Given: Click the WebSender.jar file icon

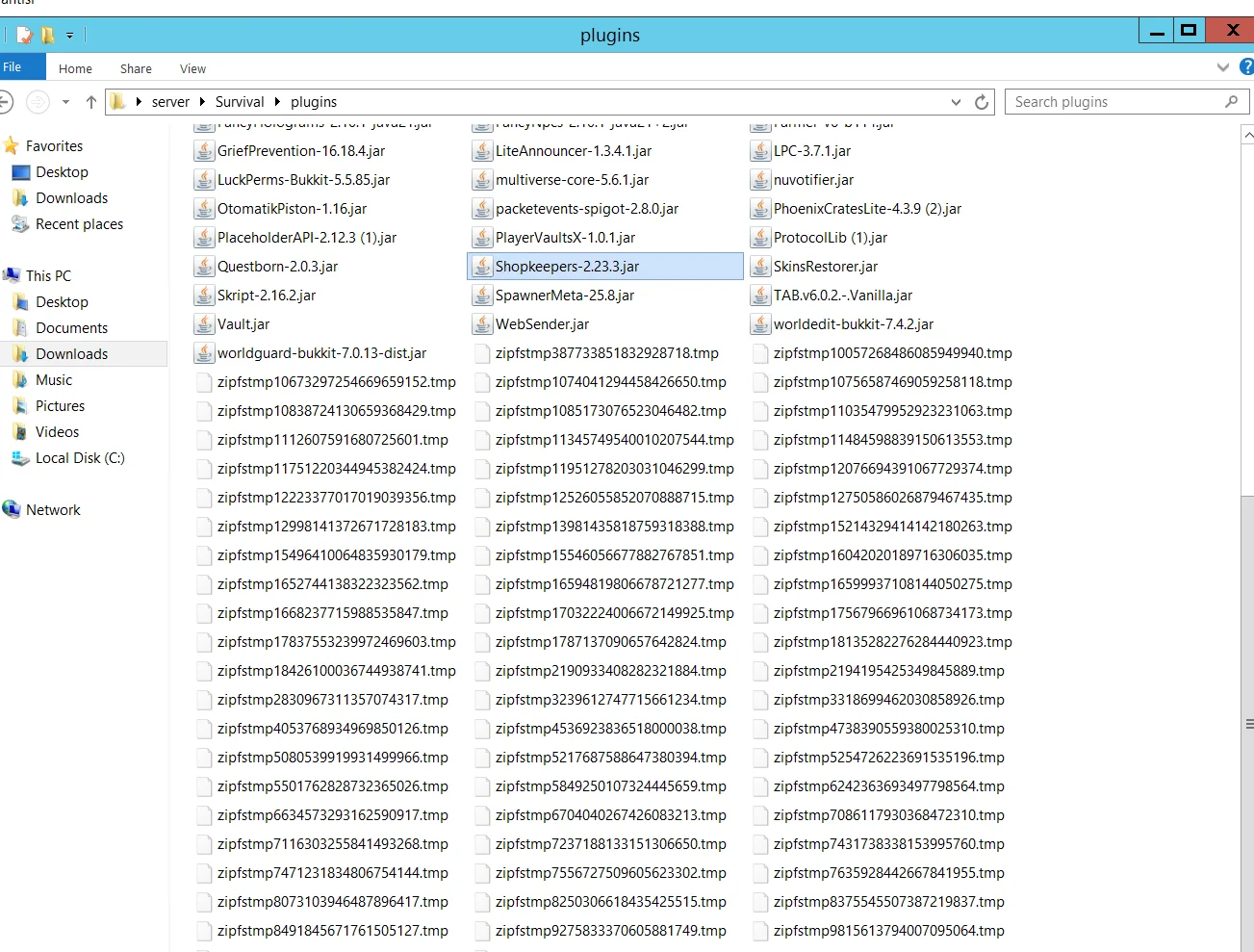Looking at the screenshot, I should (x=482, y=324).
